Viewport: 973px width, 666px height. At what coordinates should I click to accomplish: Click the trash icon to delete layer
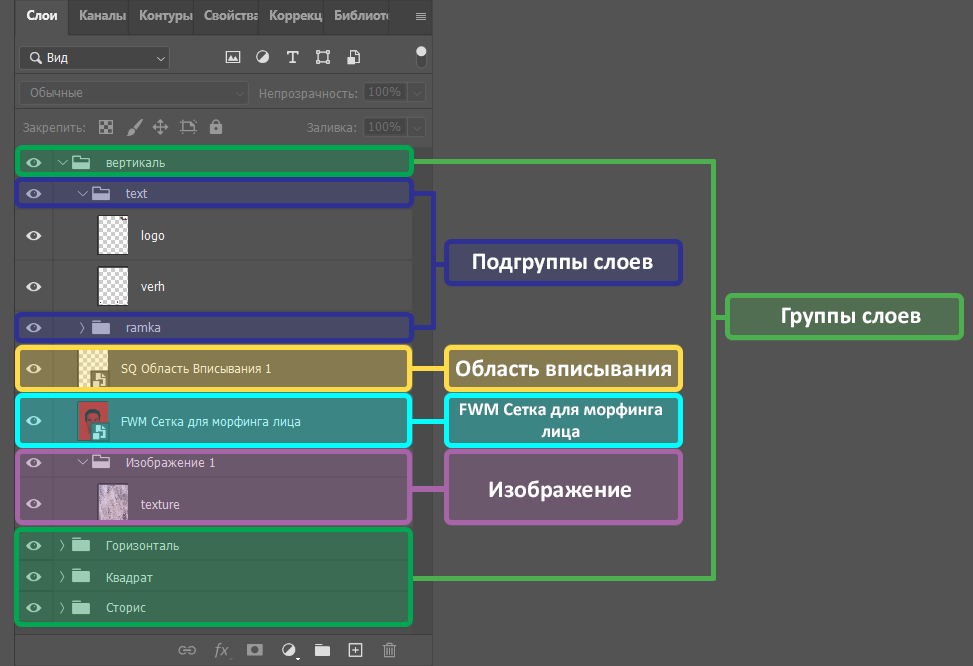point(389,650)
